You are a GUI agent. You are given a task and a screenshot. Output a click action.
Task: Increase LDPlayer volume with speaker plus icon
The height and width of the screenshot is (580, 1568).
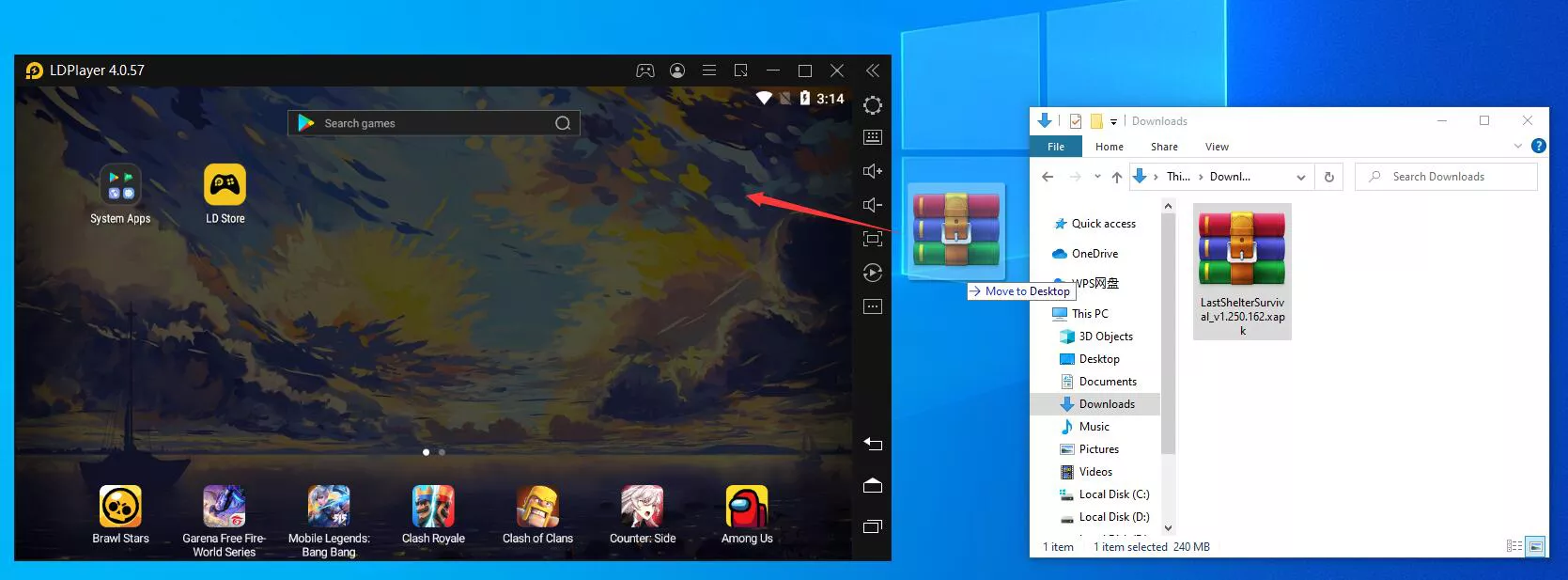click(x=873, y=171)
